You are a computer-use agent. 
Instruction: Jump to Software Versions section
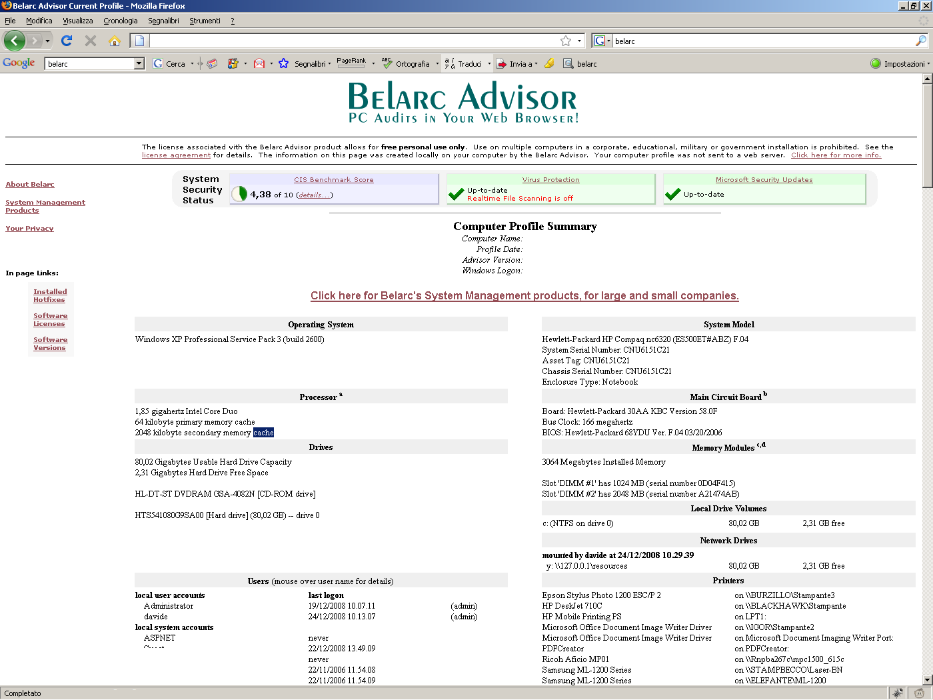point(50,343)
